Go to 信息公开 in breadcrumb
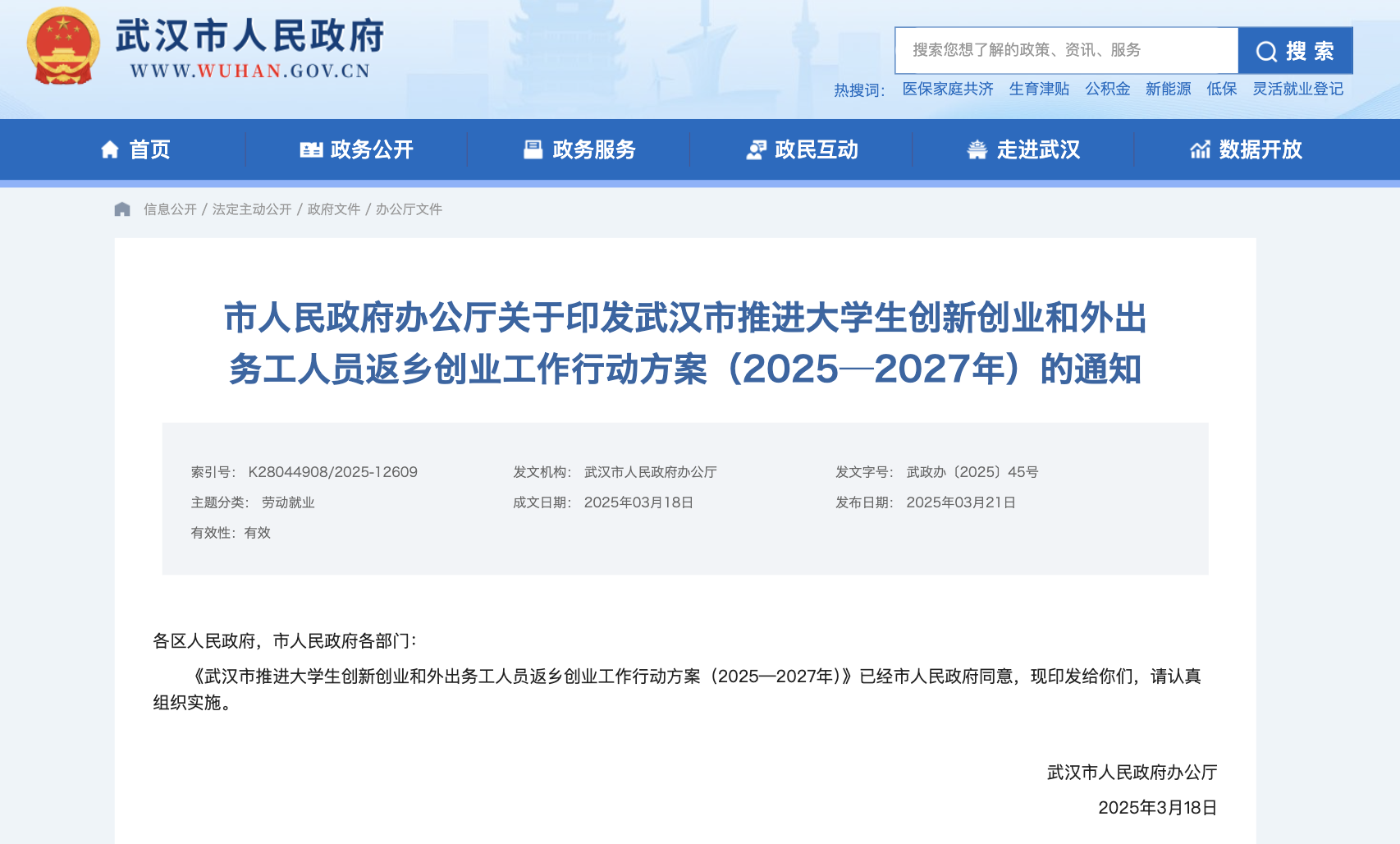 tap(170, 209)
